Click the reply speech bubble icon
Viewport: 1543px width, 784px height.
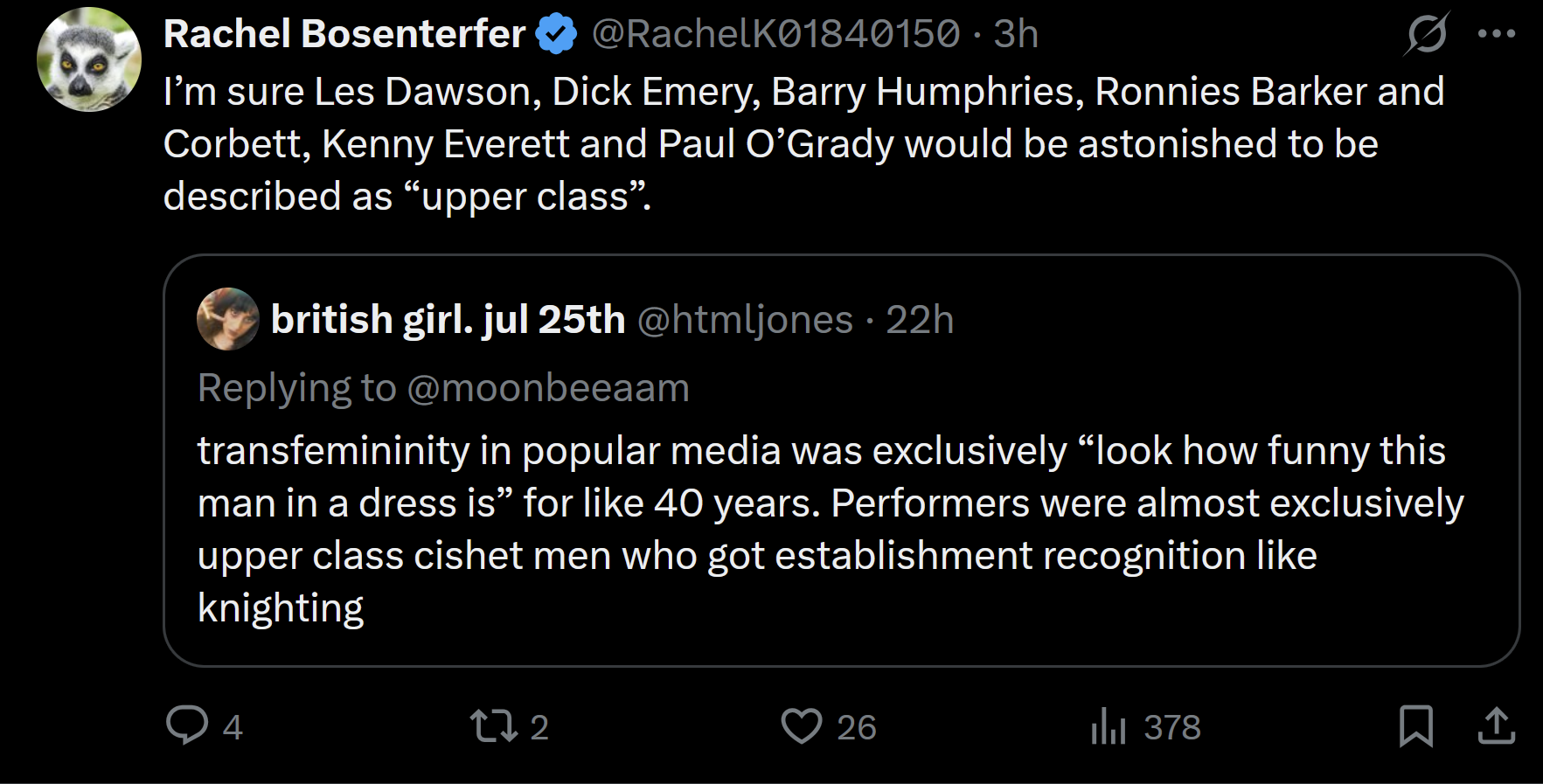(187, 725)
